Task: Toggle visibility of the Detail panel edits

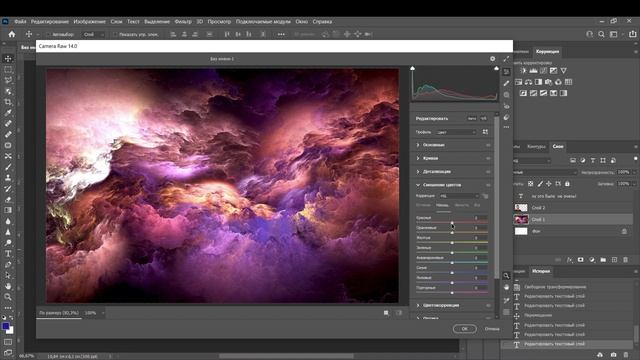Action: tap(488, 172)
